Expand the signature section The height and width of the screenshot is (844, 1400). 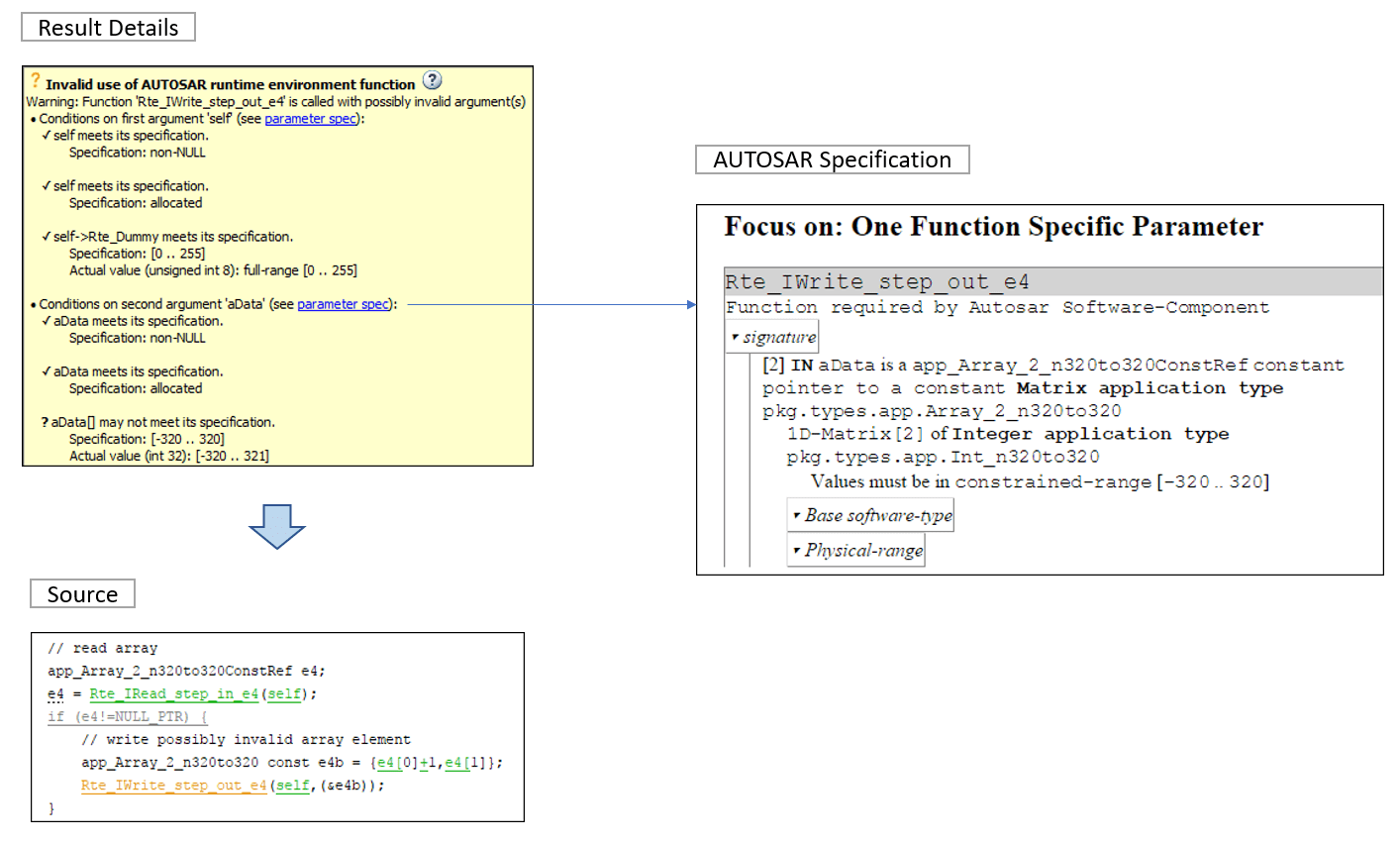pos(773,337)
